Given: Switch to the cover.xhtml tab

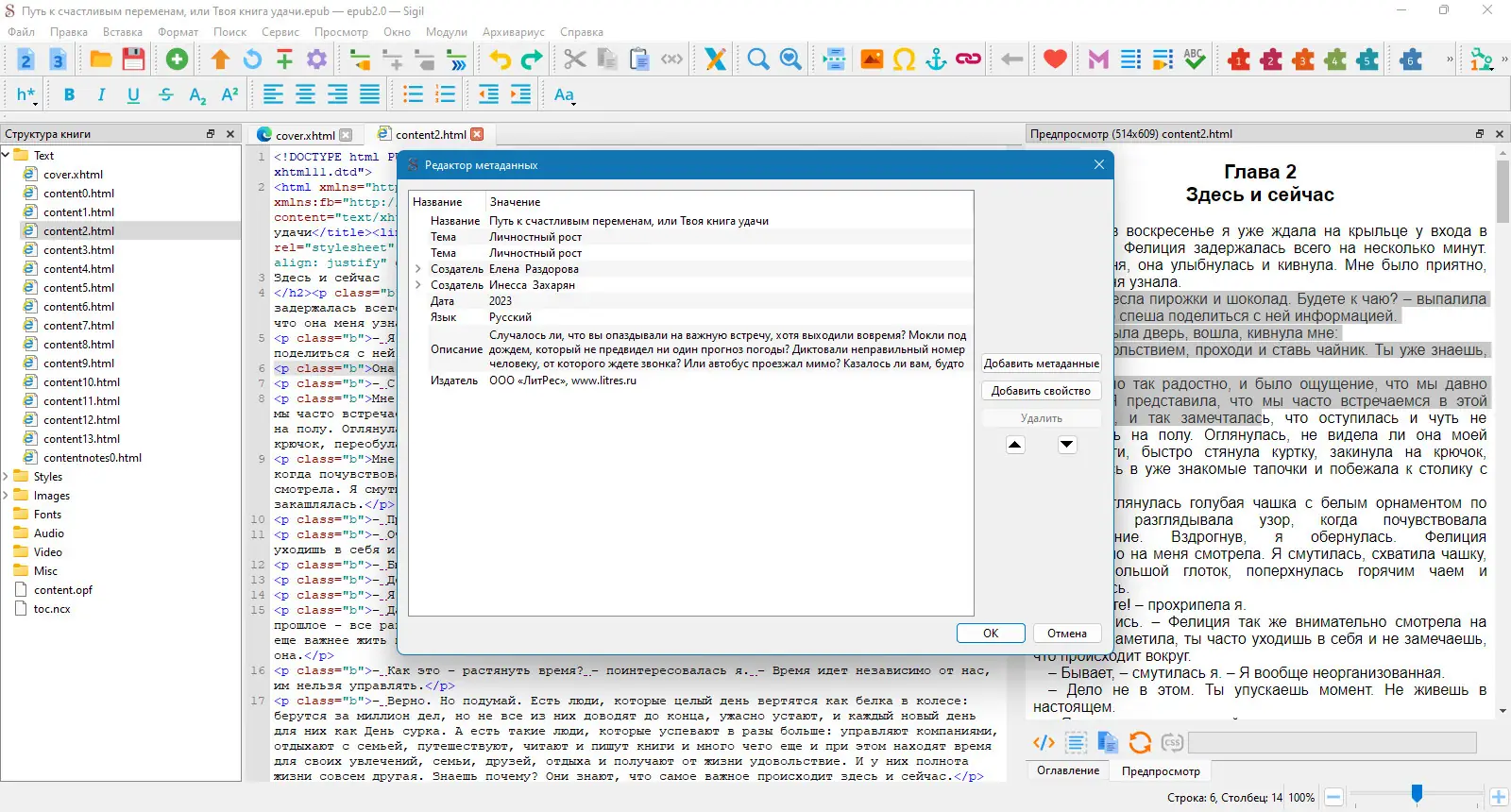Looking at the screenshot, I should tap(305, 135).
